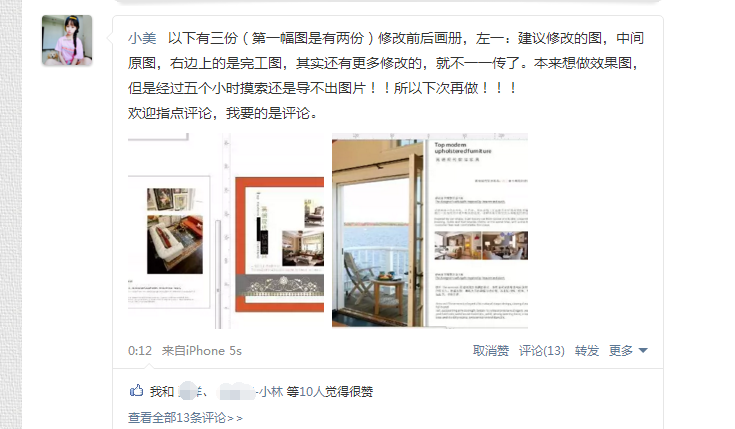The image size is (735, 429).
Task: Click 转发 to repost
Action: [x=587, y=351]
